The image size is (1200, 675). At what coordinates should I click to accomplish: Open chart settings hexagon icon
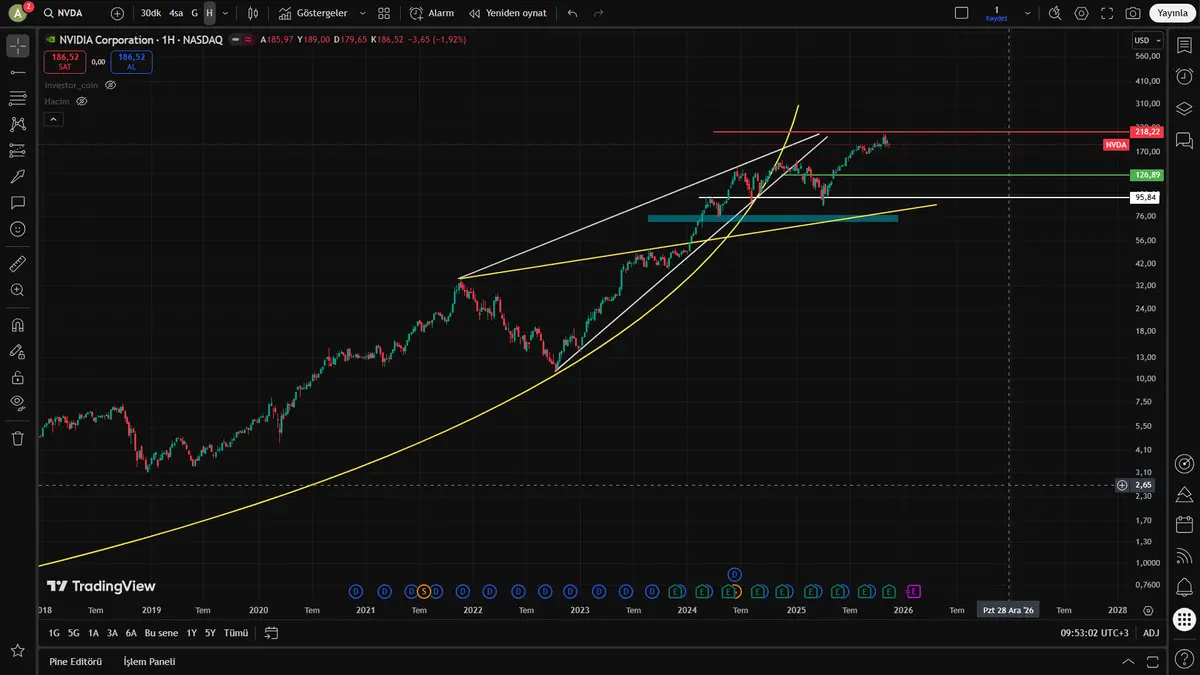coord(1082,13)
